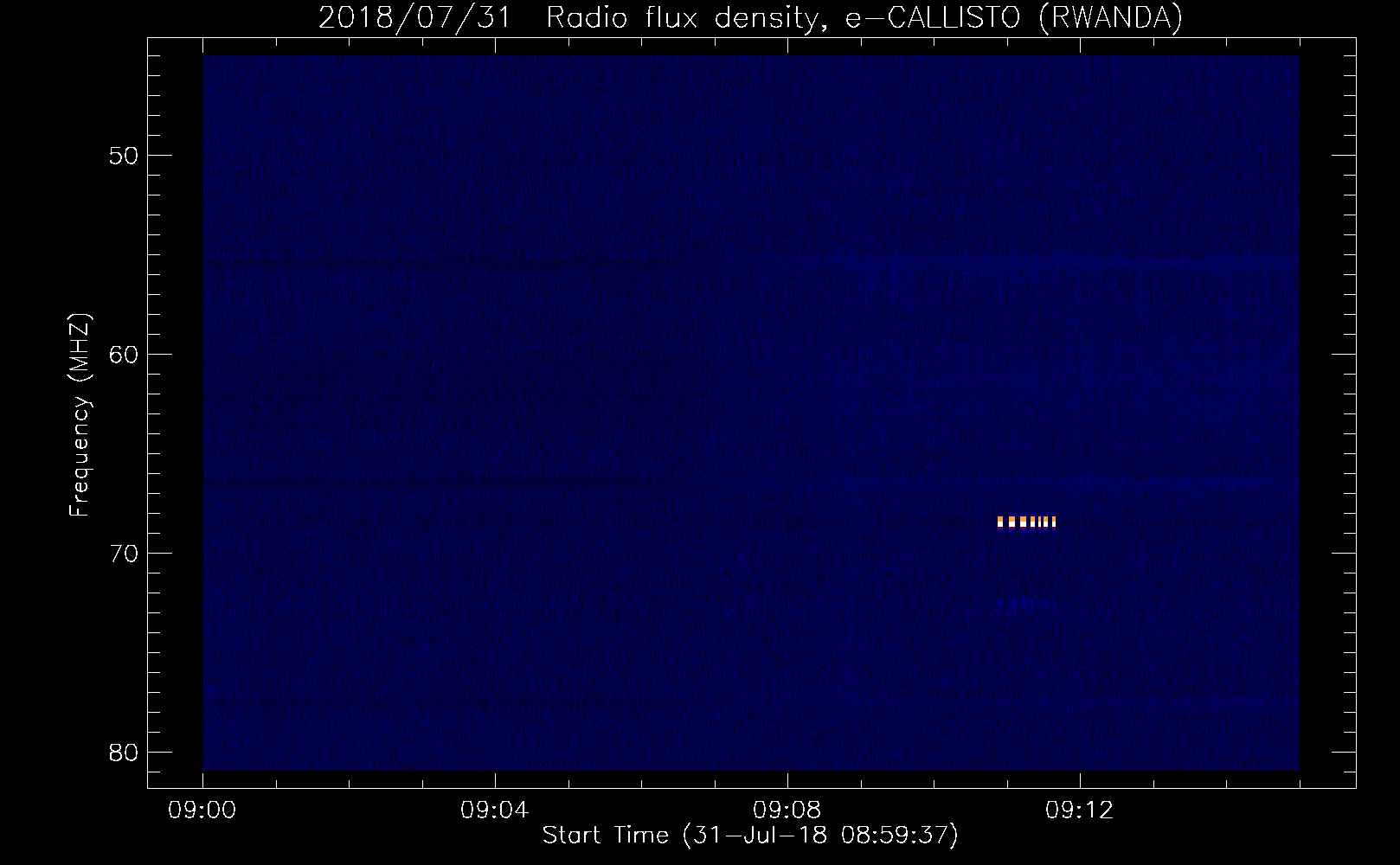Click the 70 MHz frequency tick label
The width and height of the screenshot is (1400, 865).
(125, 553)
